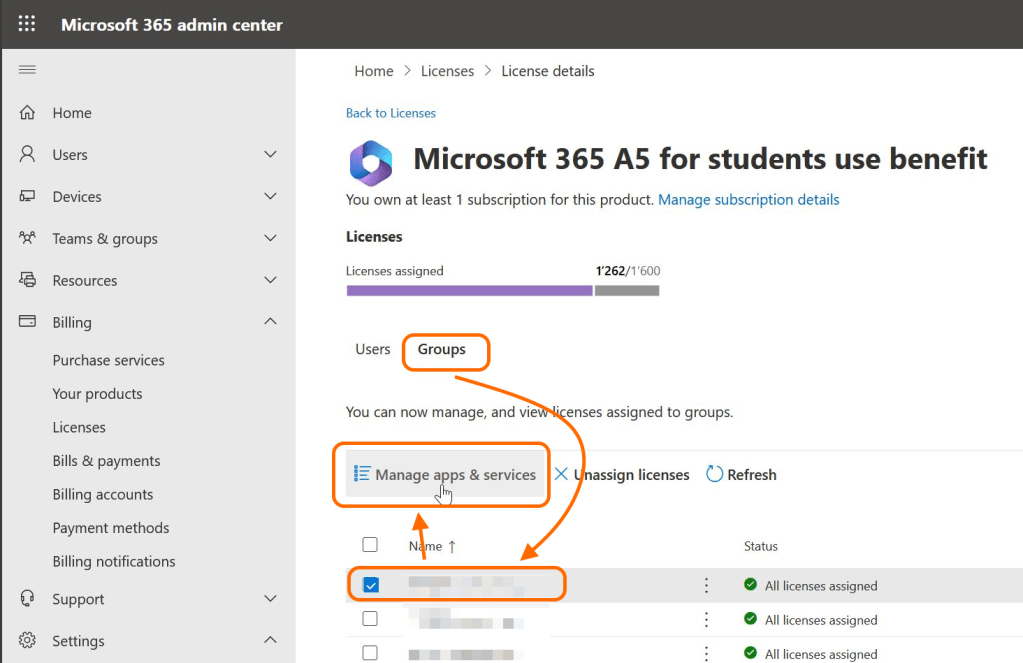The height and width of the screenshot is (663, 1023).
Task: Select the Groups tab
Action: coord(442,349)
